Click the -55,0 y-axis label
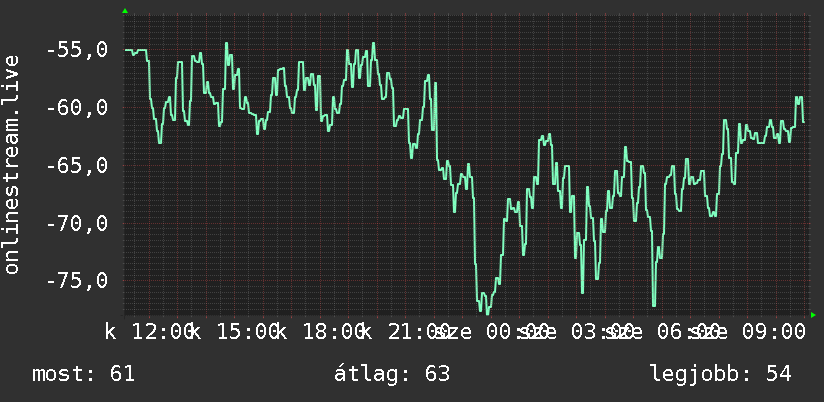The width and height of the screenshot is (824, 402). [77, 50]
